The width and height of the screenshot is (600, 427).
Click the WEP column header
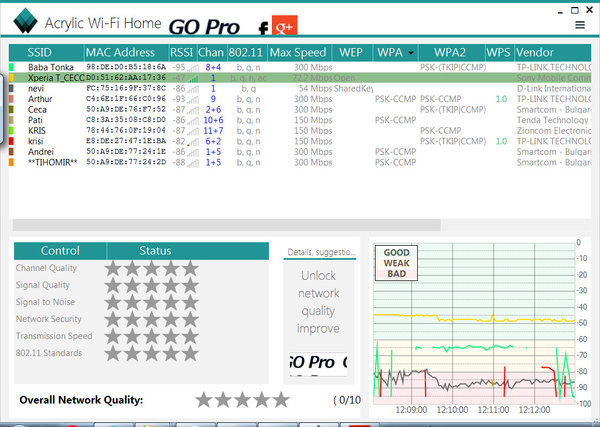(352, 52)
